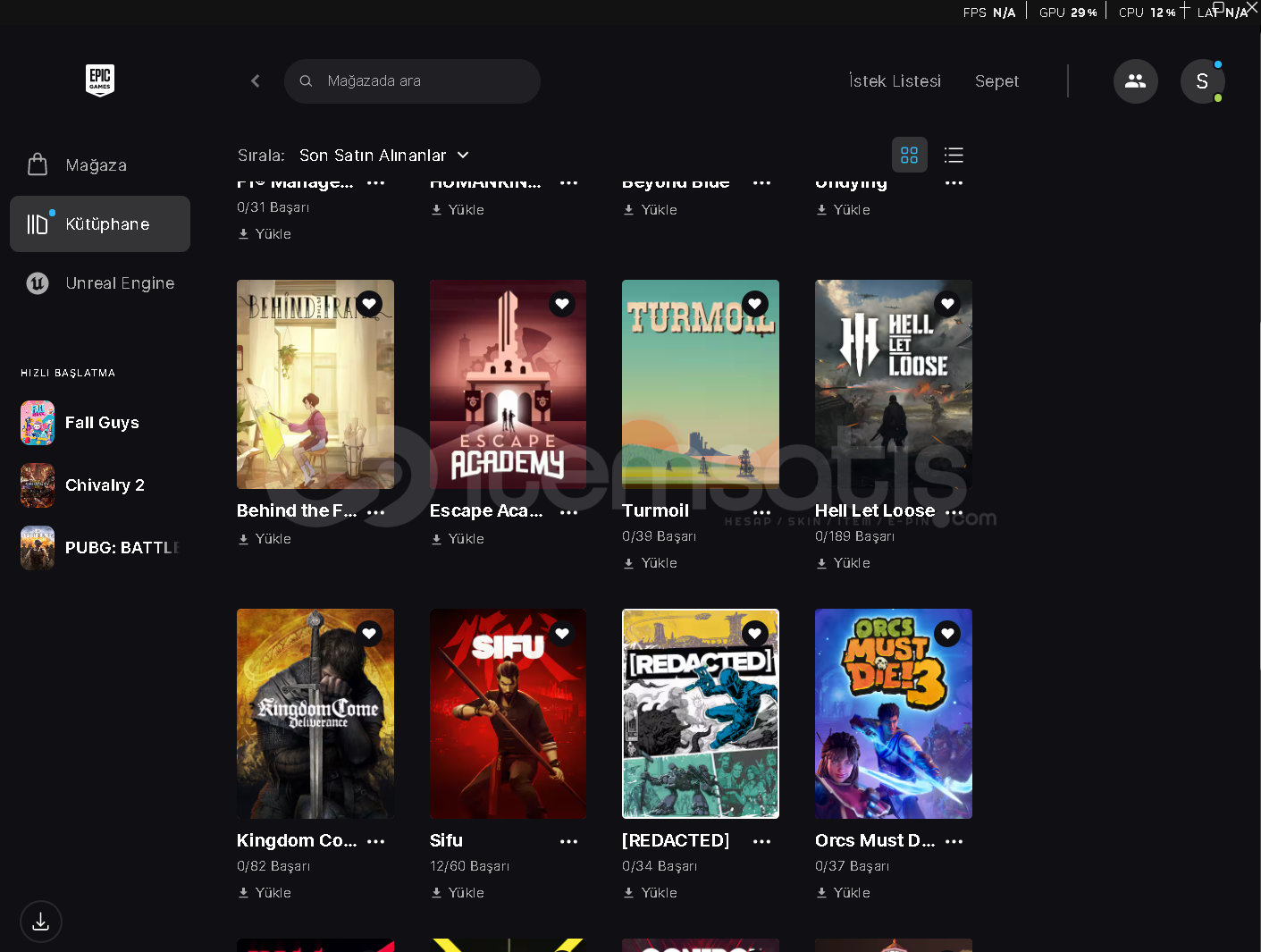Open more options for HUMANKIND
The height and width of the screenshot is (952, 1261).
click(x=569, y=182)
